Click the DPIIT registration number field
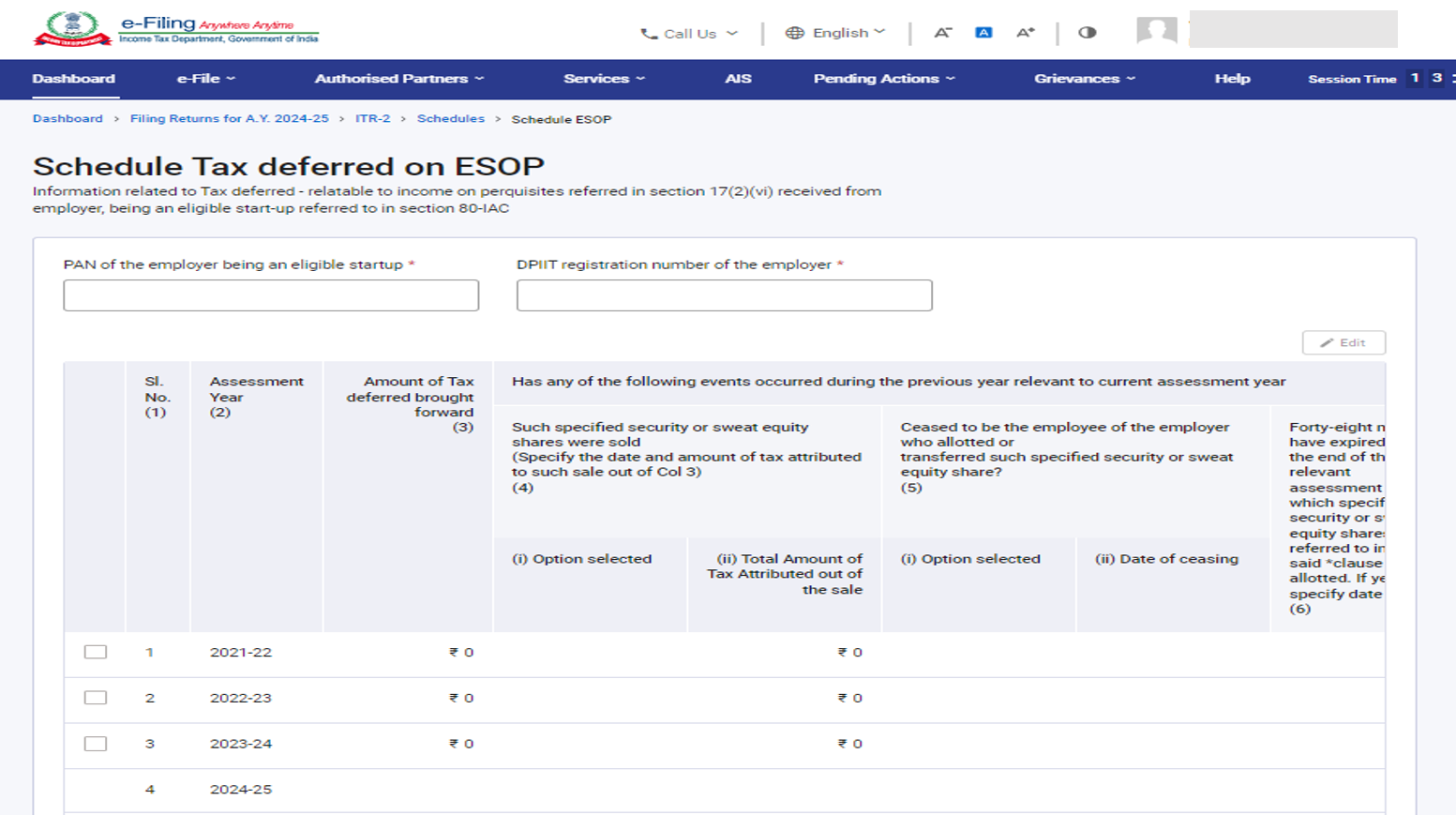This screenshot has height=815, width=1456. [724, 295]
